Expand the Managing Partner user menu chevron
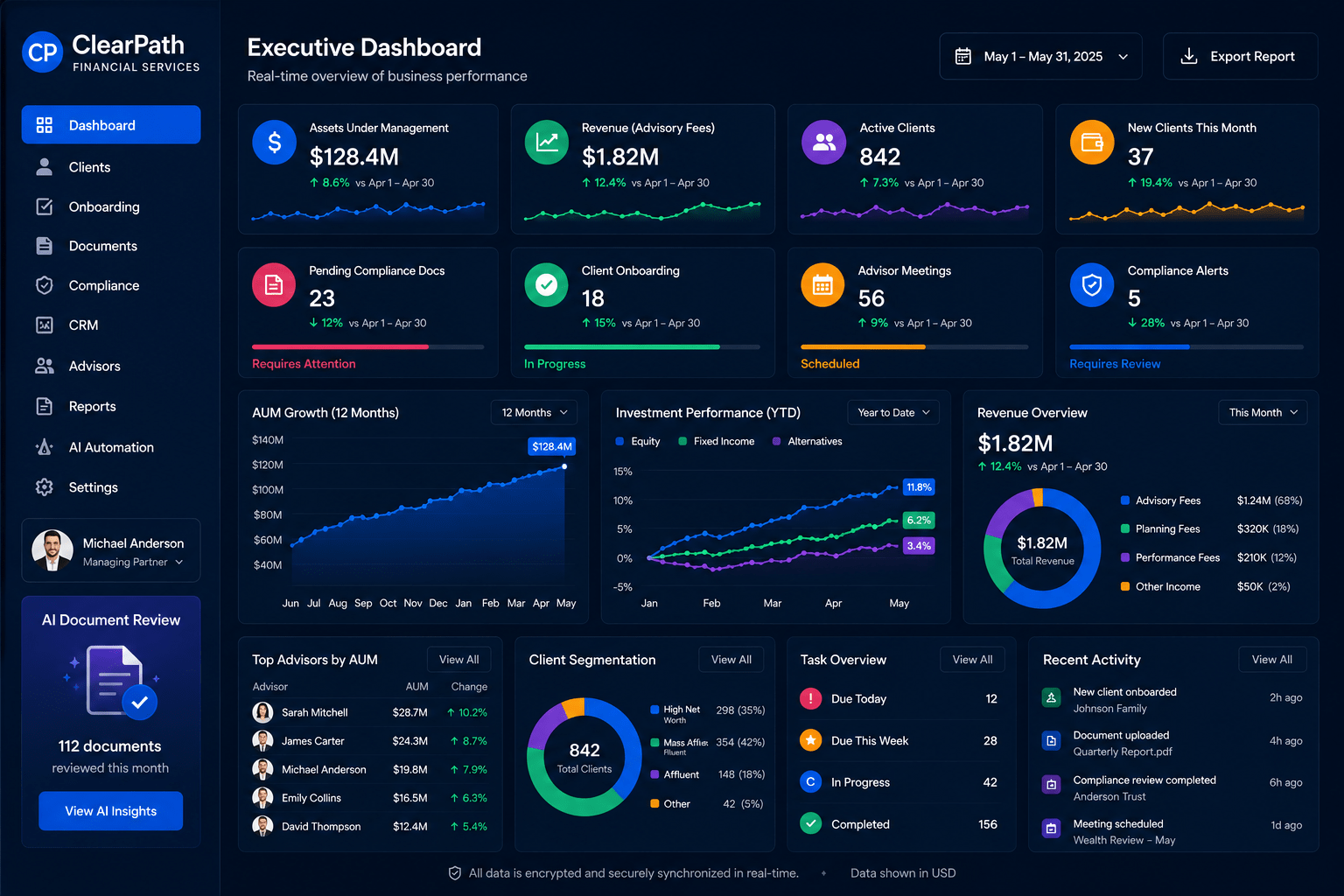 179,563
